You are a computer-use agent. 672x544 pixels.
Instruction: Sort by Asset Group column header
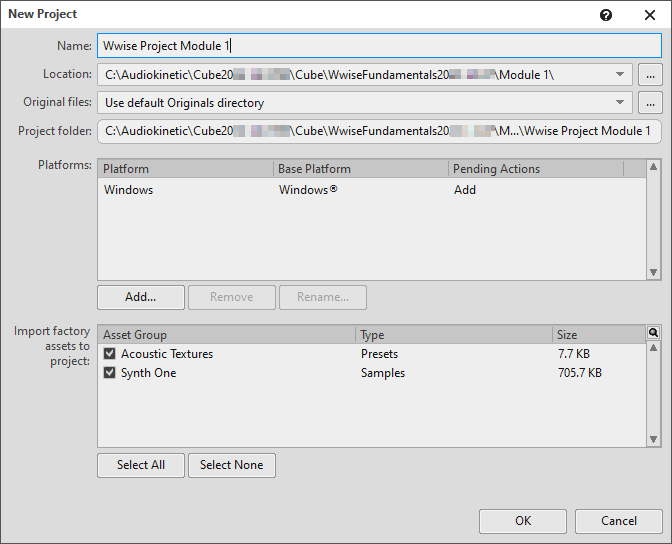(x=227, y=335)
